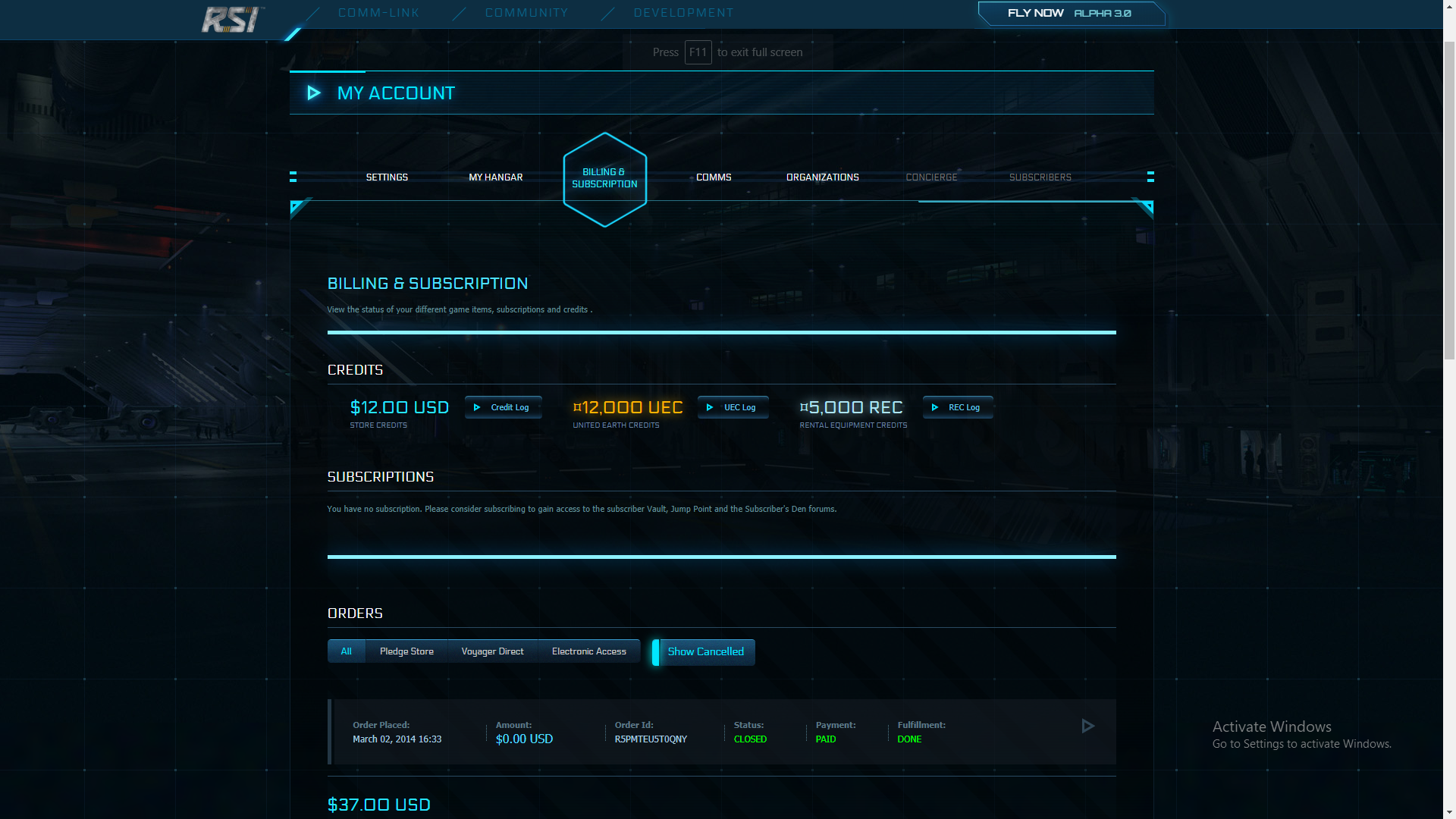The height and width of the screenshot is (819, 1456).
Task: Click the Credits heading
Action: tap(355, 370)
